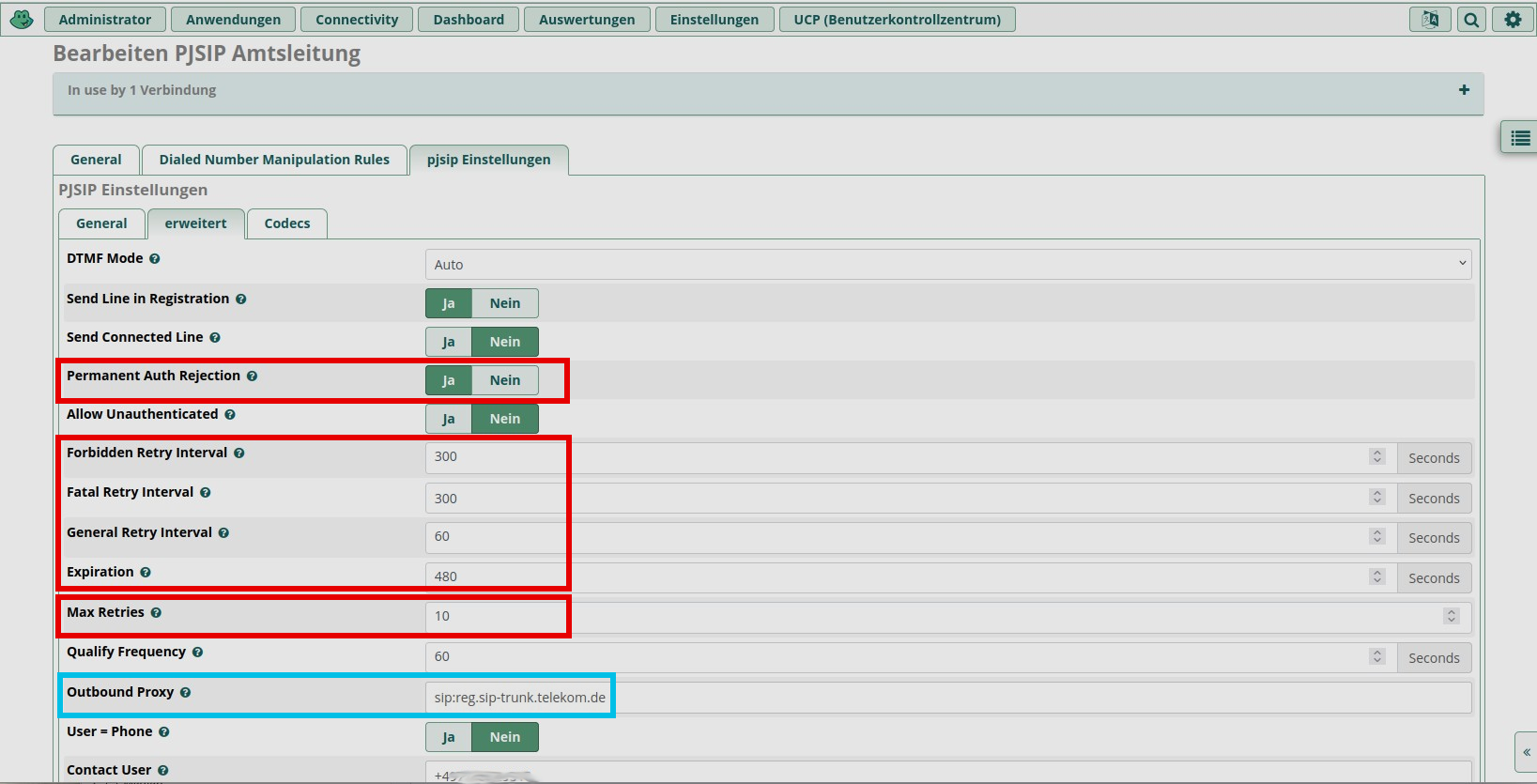This screenshot has height=784, width=1537.
Task: Click the search magnifier icon
Action: tap(1471, 20)
